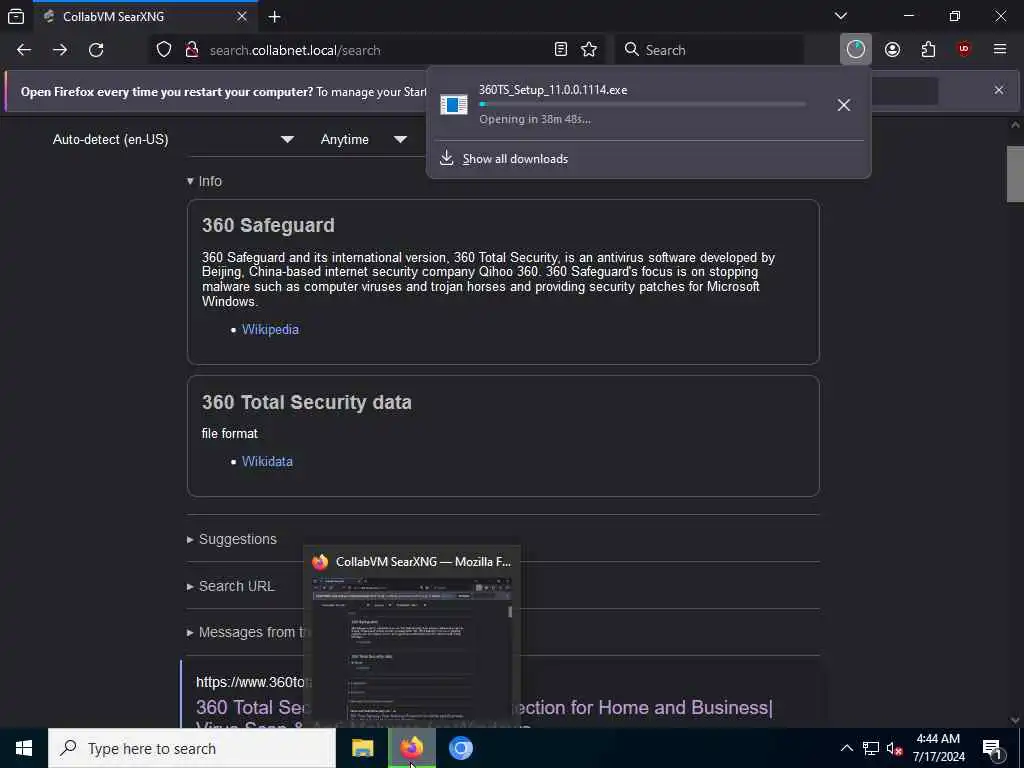View site security lock information

192,50
